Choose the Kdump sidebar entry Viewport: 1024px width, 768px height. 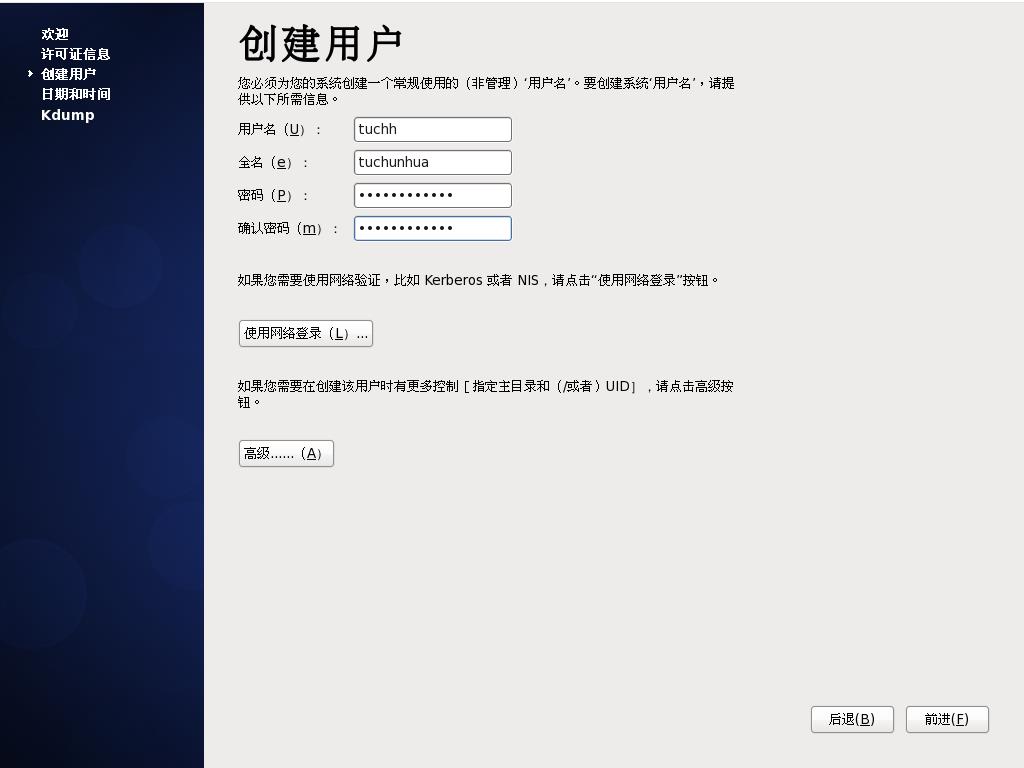pos(67,115)
